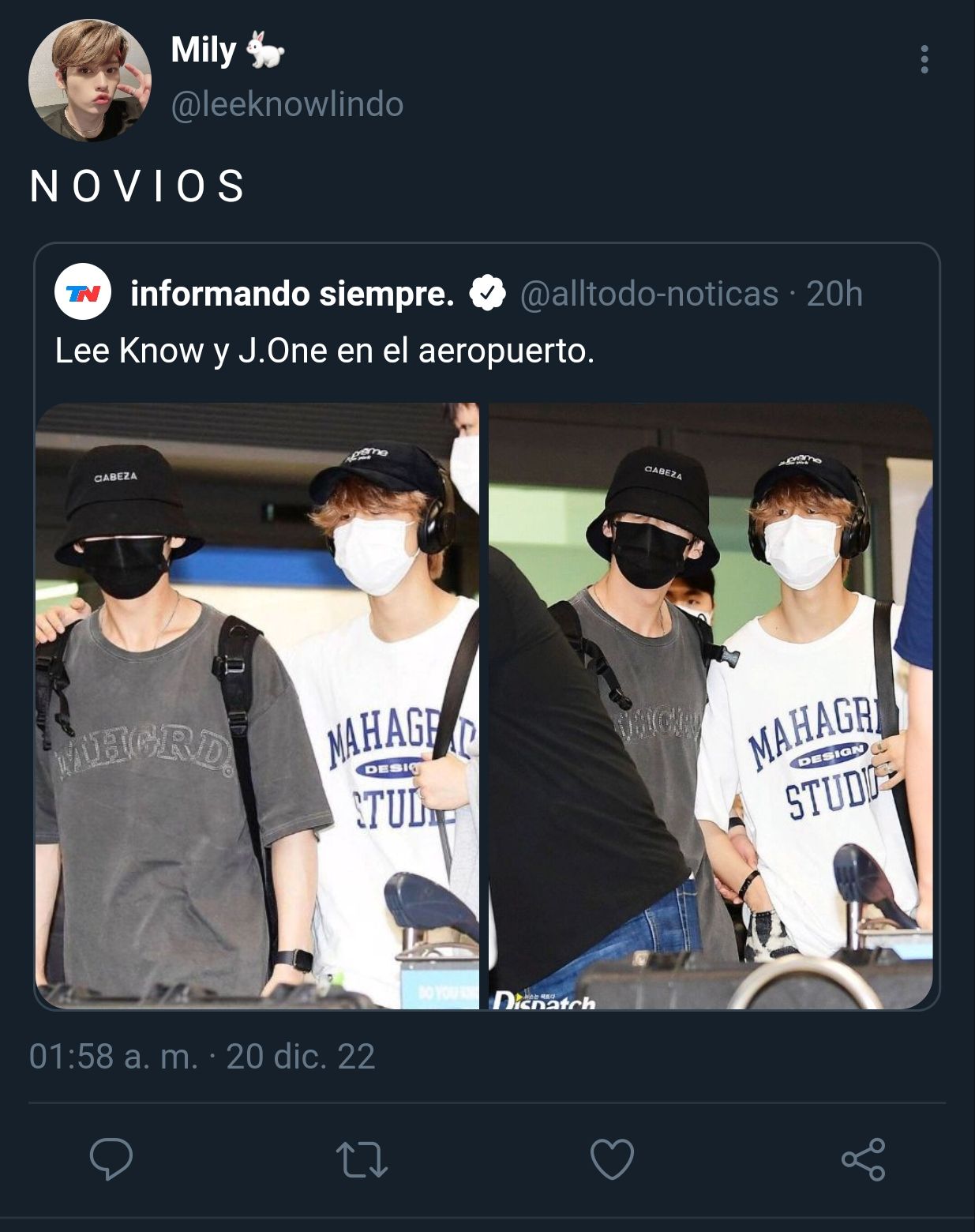The height and width of the screenshot is (1232, 975).
Task: Open the Mily display name
Action: pos(204,51)
